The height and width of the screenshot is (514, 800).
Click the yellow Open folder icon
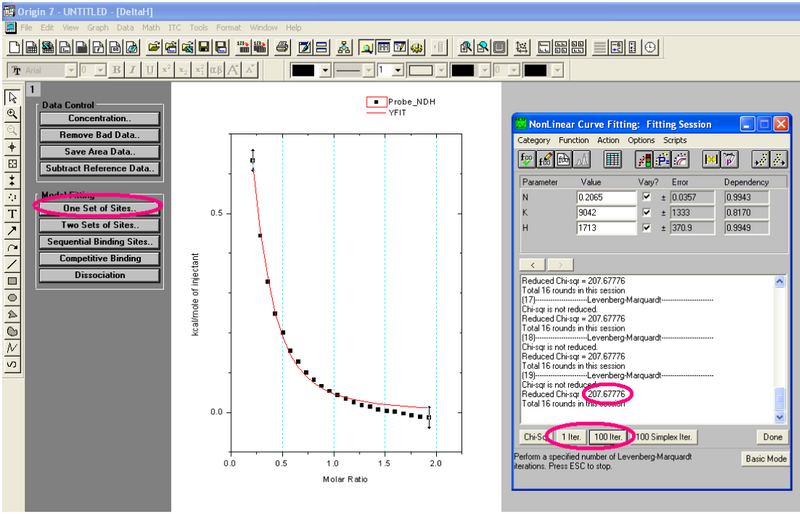[x=154, y=47]
